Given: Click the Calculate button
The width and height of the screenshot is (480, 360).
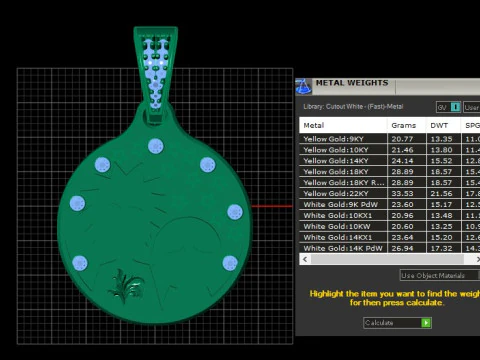Looking at the screenshot, I should (x=397, y=323).
